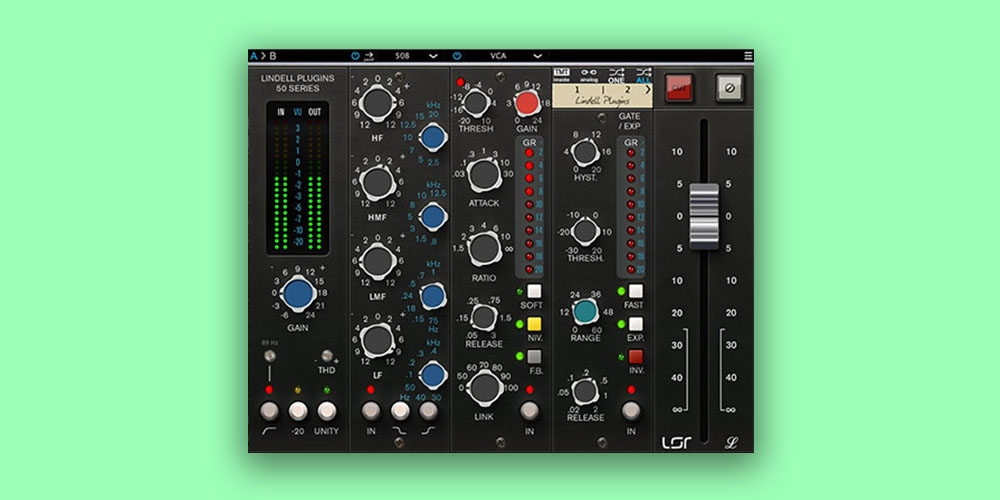
Task: Toggle the gate IN button
Action: 631,411
